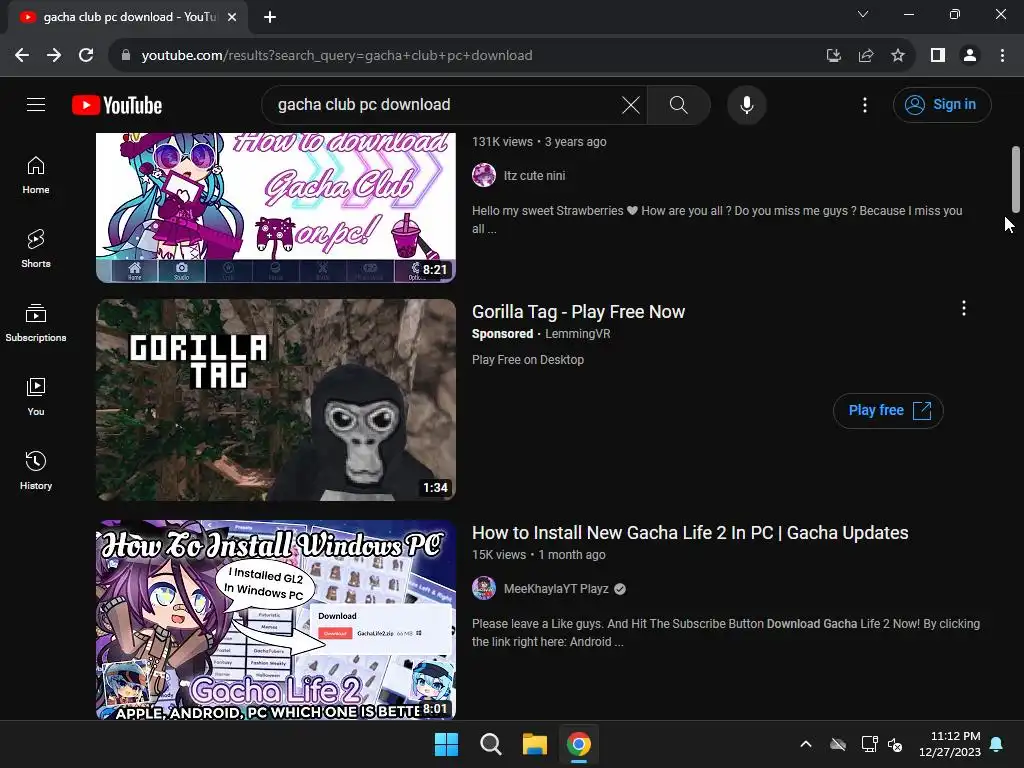Open 'How to Install New Gacha Life 2' title

pos(690,533)
